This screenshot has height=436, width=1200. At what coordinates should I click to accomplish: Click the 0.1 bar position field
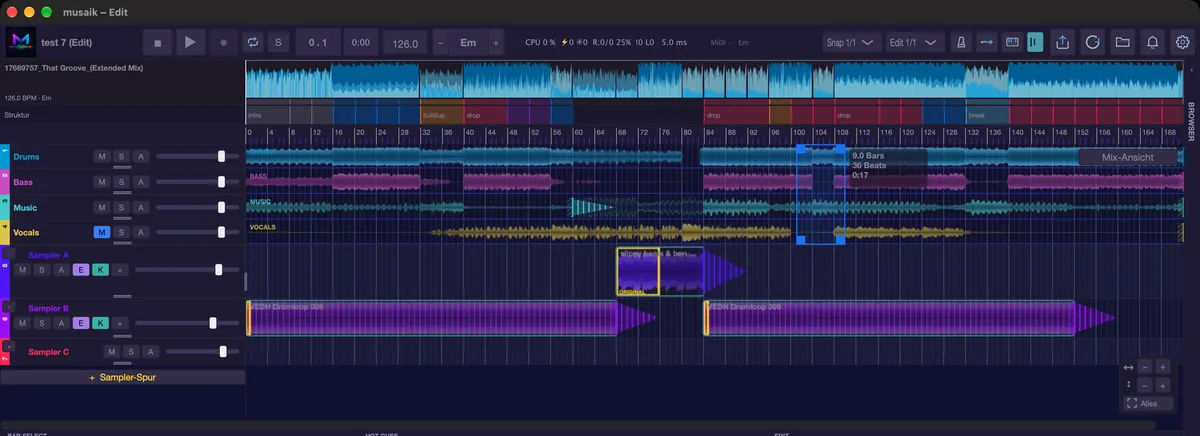(x=318, y=43)
